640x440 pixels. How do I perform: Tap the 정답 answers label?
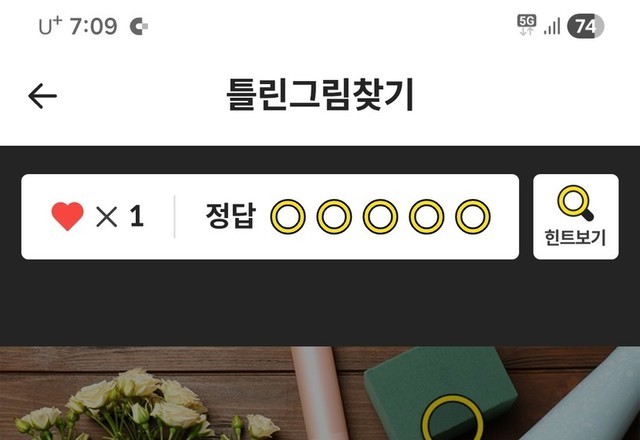[x=231, y=216]
